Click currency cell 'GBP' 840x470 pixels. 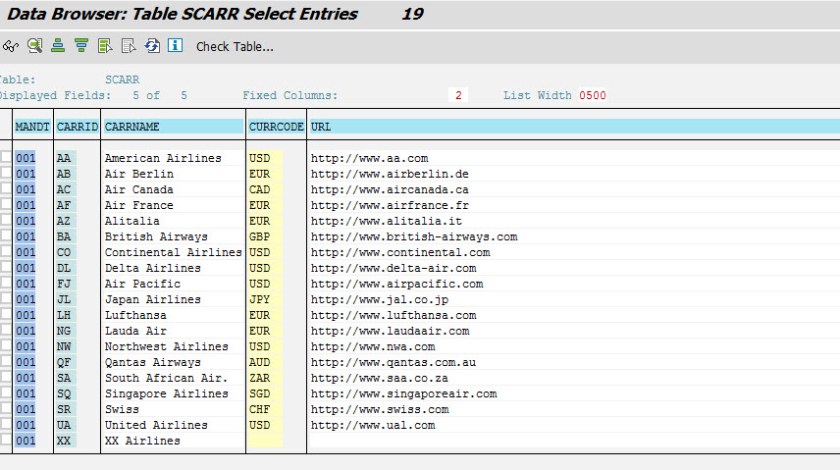[259, 236]
